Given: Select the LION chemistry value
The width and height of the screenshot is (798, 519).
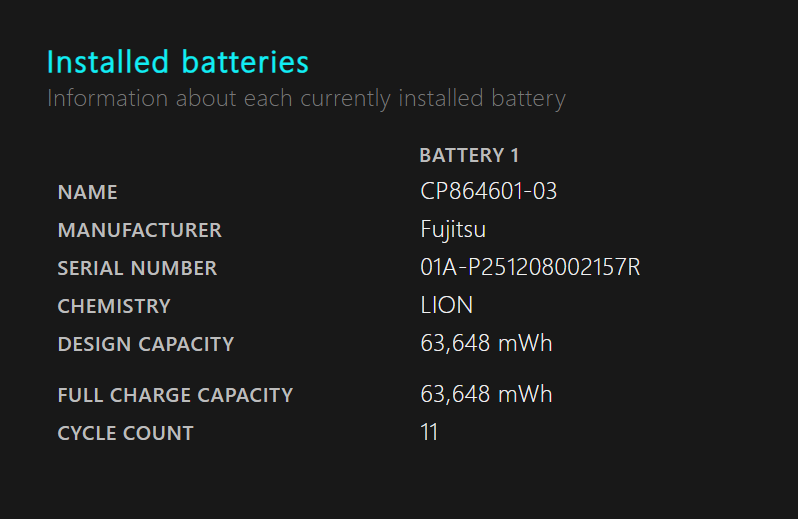Looking at the screenshot, I should coord(446,306).
